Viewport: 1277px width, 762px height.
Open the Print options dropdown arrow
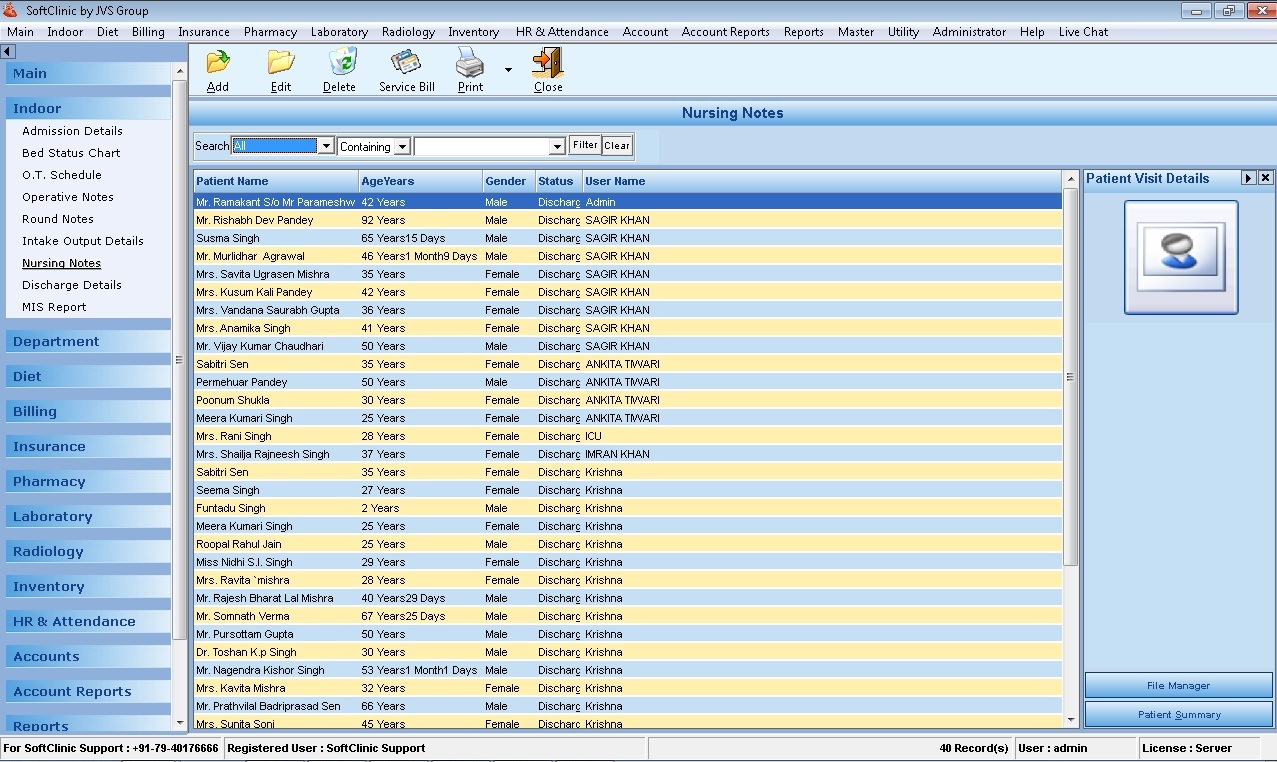click(x=508, y=70)
